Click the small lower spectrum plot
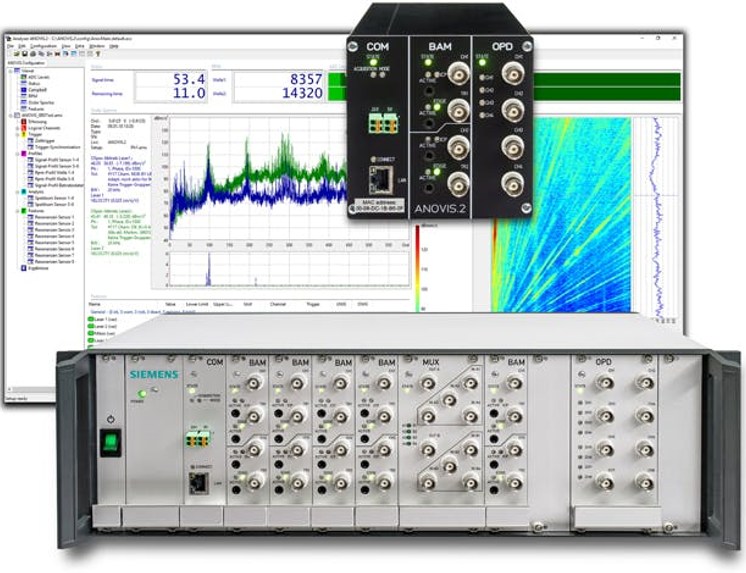 tap(289, 269)
